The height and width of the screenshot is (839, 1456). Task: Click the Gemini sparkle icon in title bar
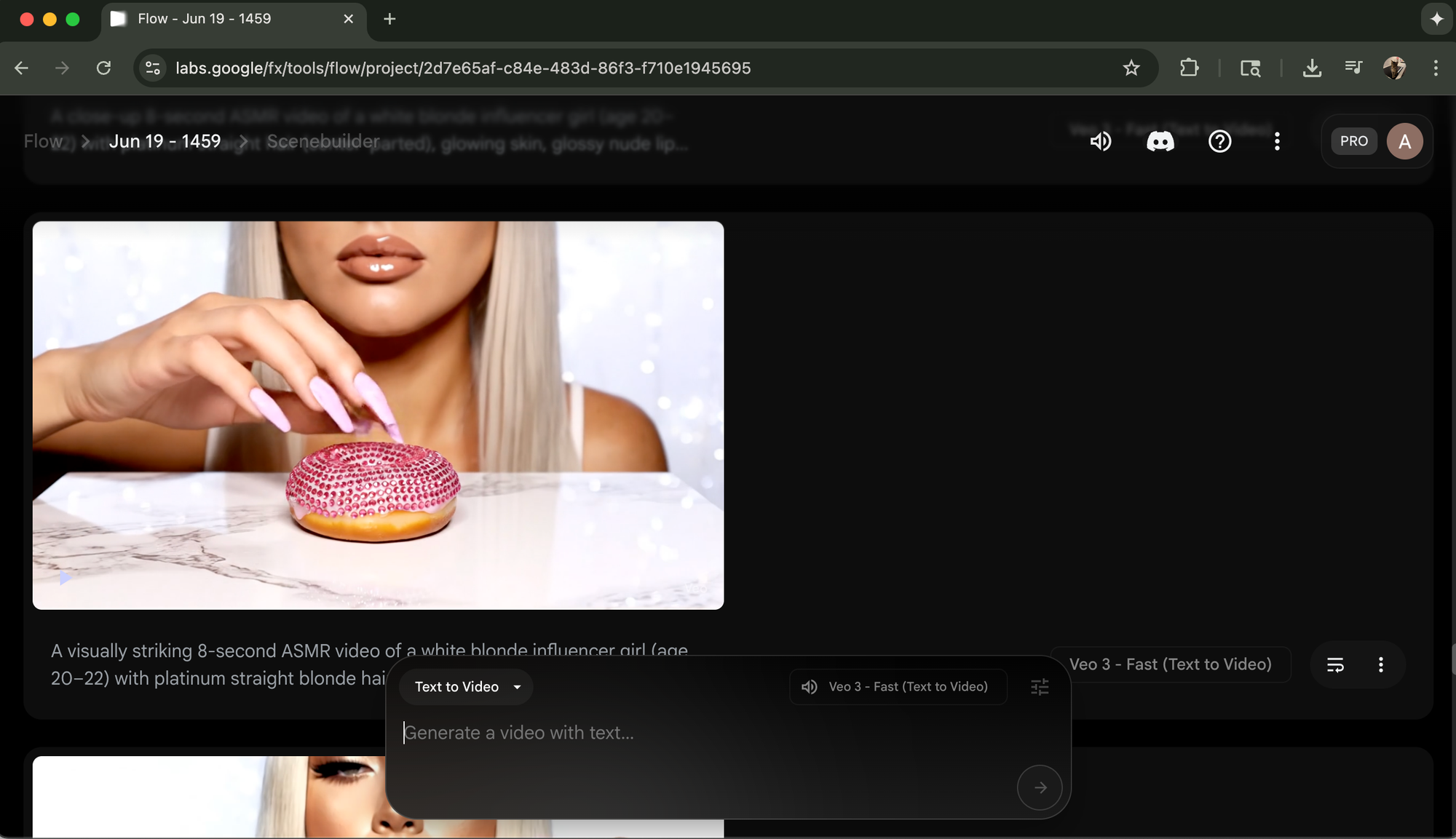1436,19
